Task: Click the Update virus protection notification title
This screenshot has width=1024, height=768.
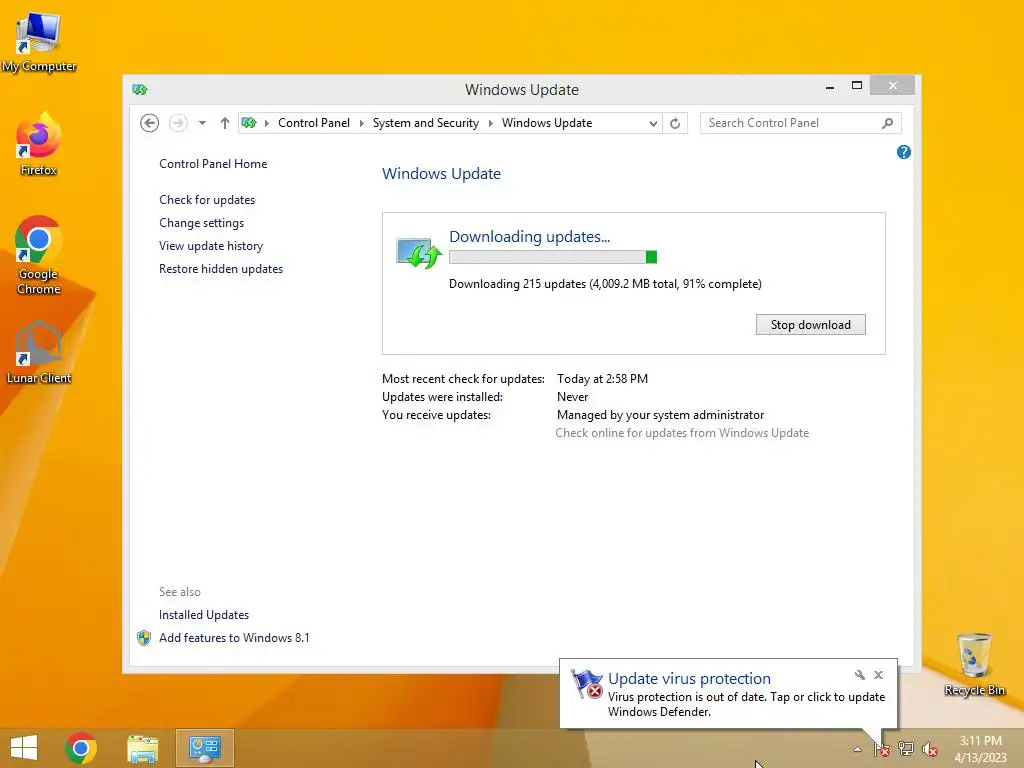Action: pyautogui.click(x=689, y=679)
